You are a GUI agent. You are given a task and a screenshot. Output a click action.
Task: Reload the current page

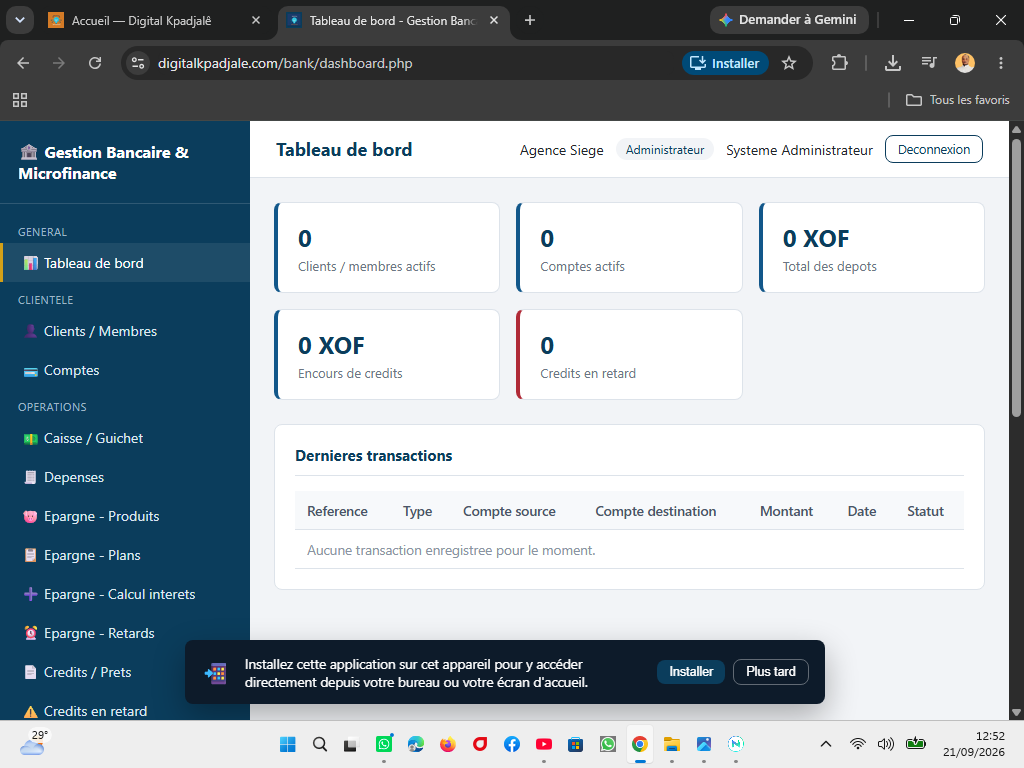95,63
